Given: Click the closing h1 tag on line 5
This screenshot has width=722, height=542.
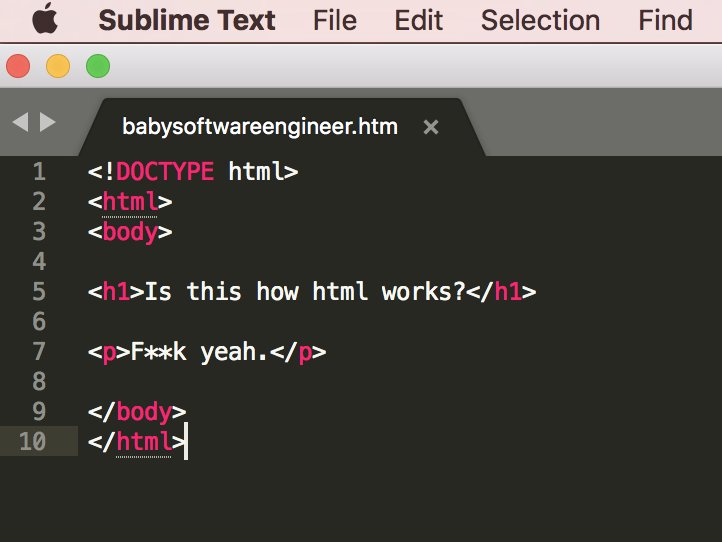Looking at the screenshot, I should (x=501, y=291).
